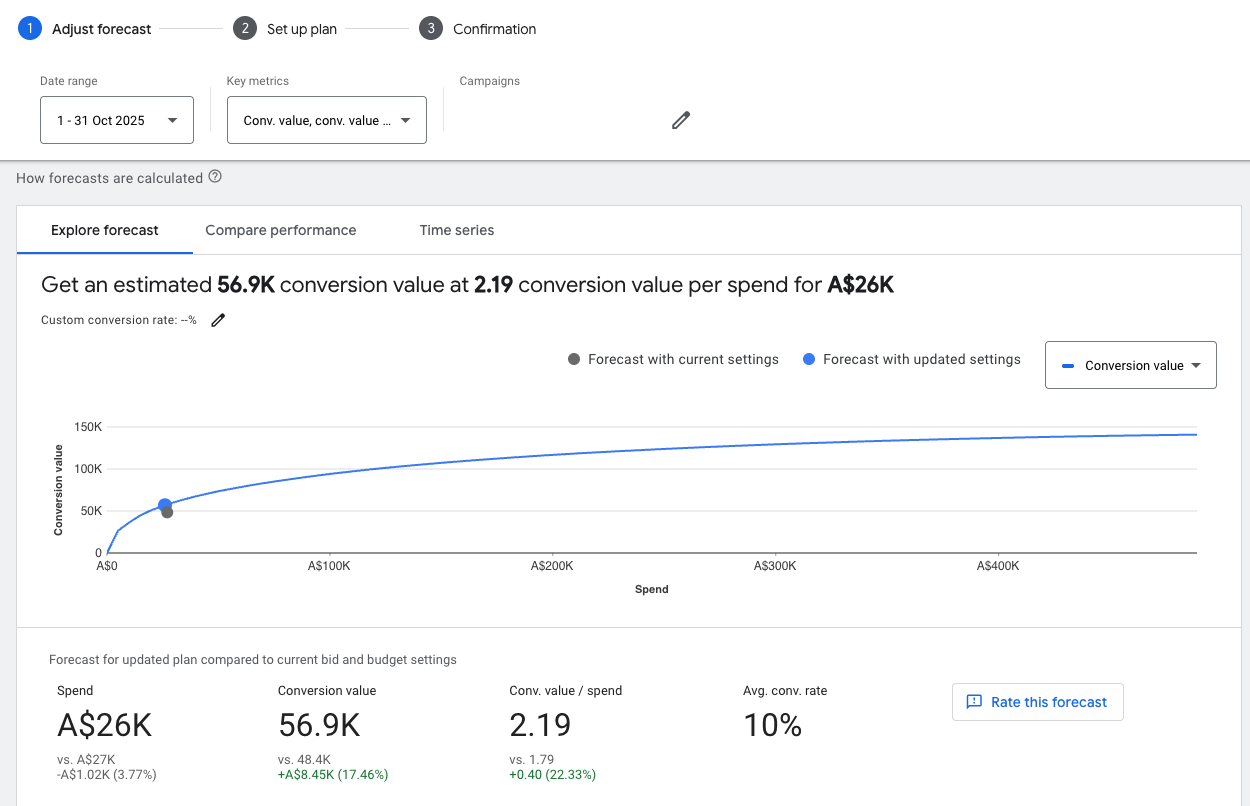Switch to the Compare performance tab
The width and height of the screenshot is (1250, 806).
point(280,230)
